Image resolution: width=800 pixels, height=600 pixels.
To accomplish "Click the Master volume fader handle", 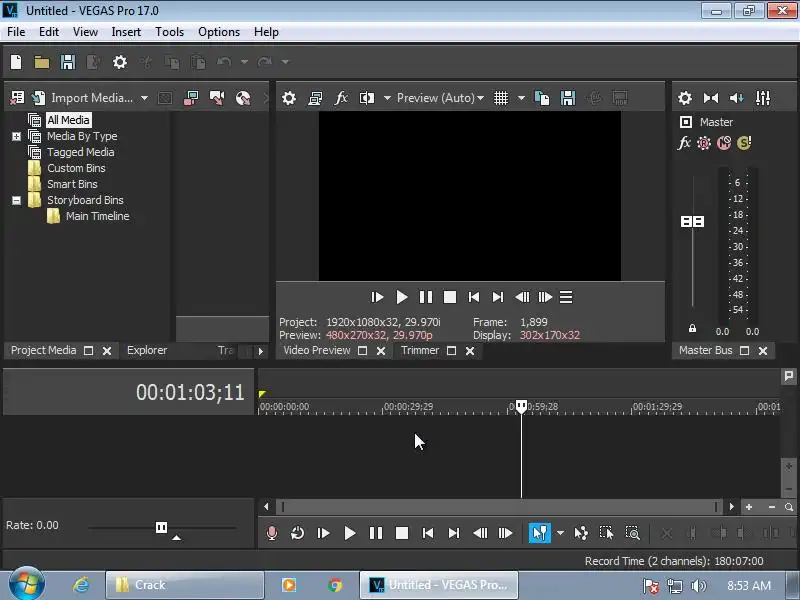I will point(692,221).
